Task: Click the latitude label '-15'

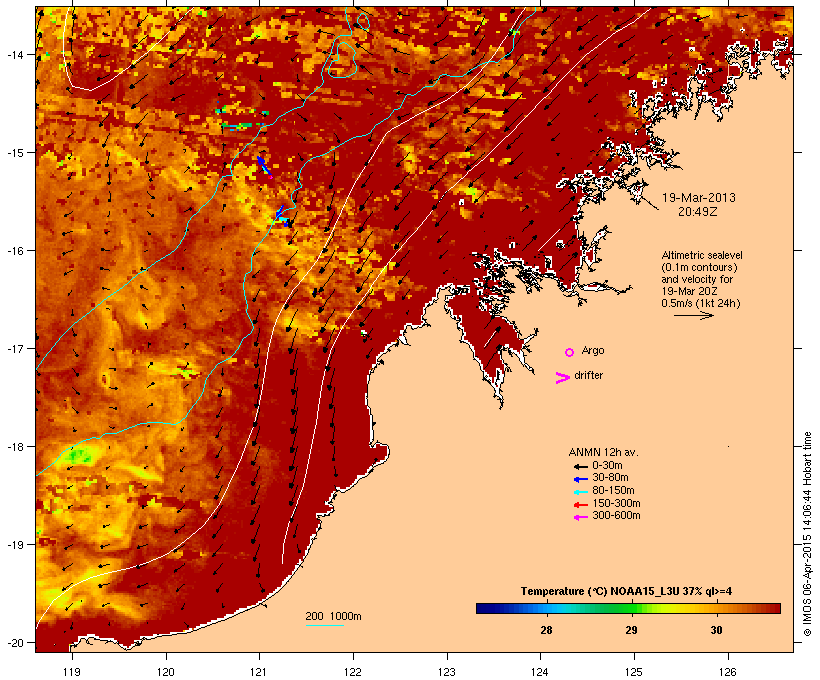Action: 15,153
